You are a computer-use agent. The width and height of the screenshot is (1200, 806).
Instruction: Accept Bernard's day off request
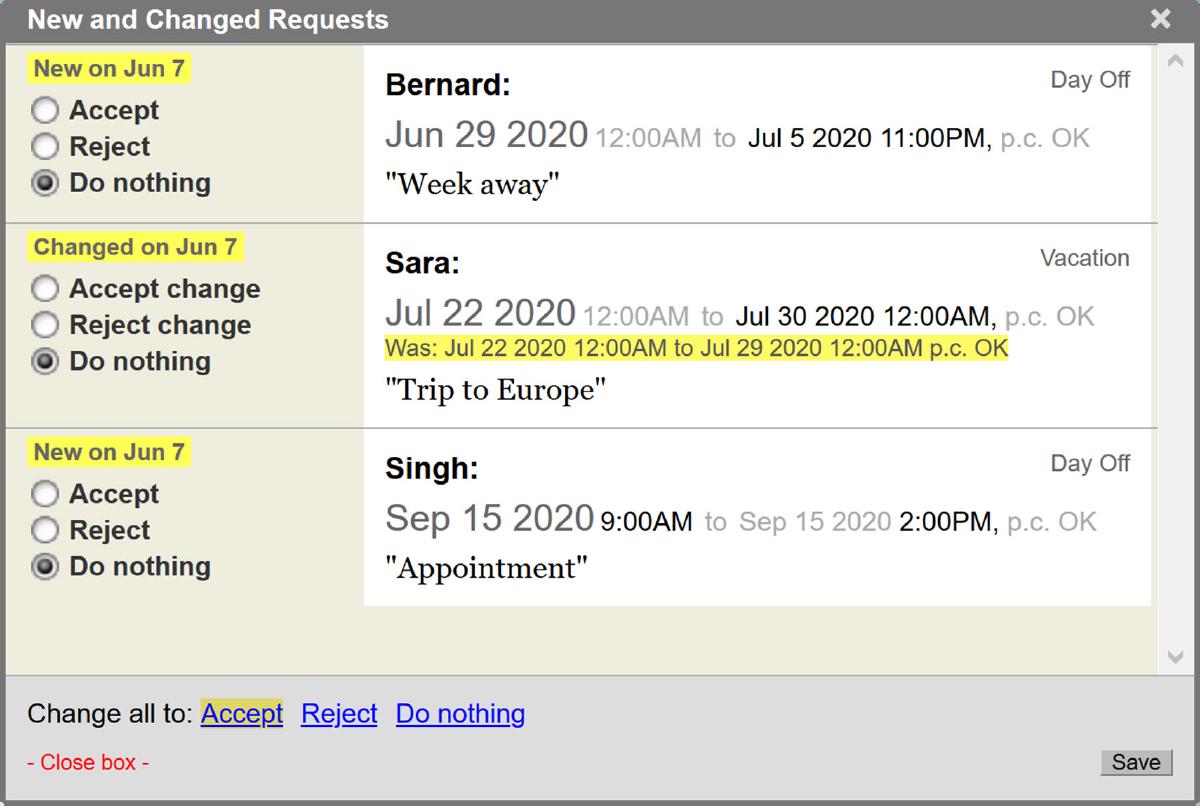point(45,110)
